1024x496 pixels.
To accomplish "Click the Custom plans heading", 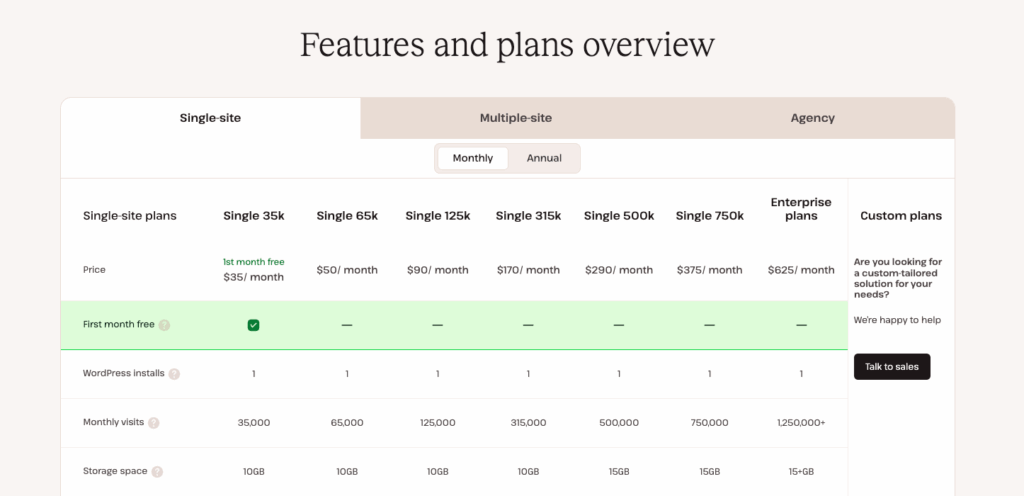I will tap(900, 216).
